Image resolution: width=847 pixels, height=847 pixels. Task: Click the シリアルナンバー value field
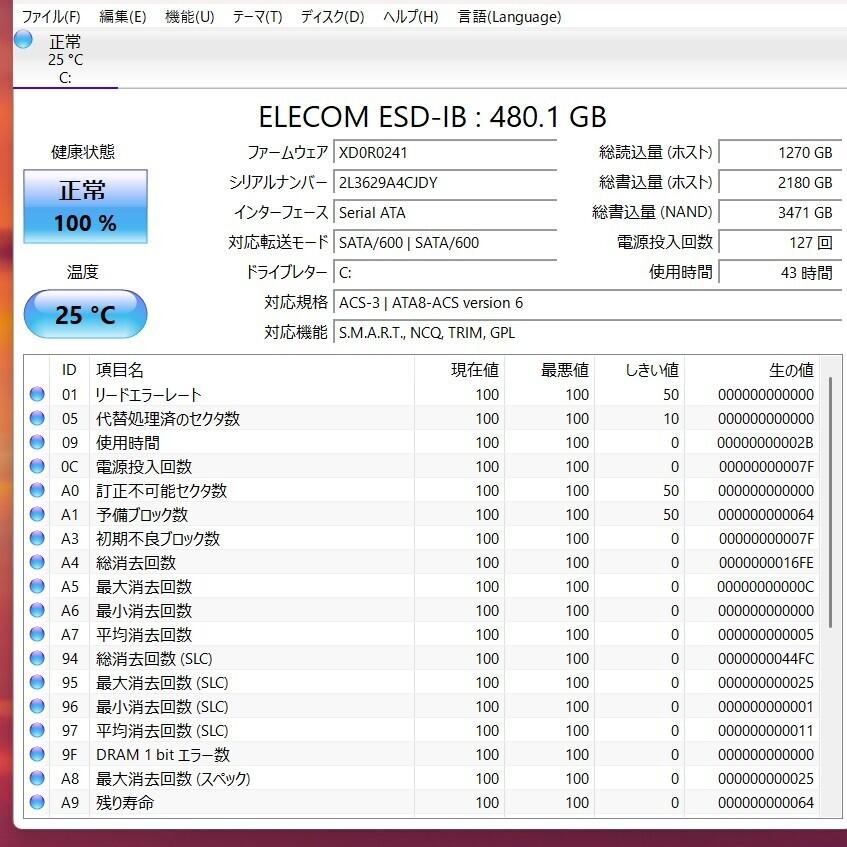pos(445,183)
